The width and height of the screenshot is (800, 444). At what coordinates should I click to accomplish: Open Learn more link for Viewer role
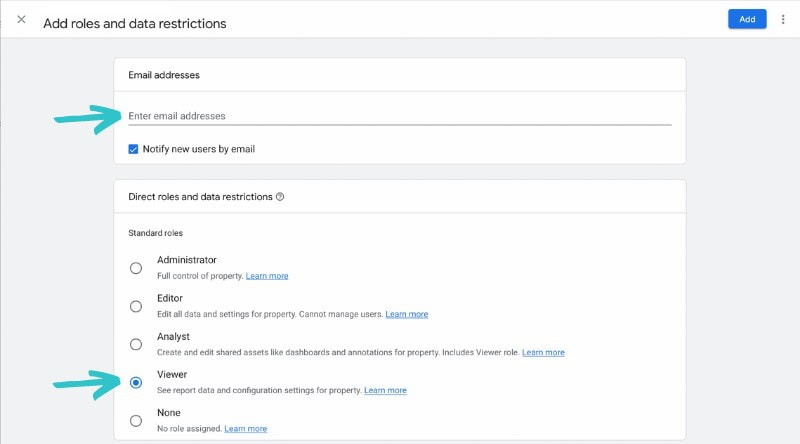[x=385, y=390]
